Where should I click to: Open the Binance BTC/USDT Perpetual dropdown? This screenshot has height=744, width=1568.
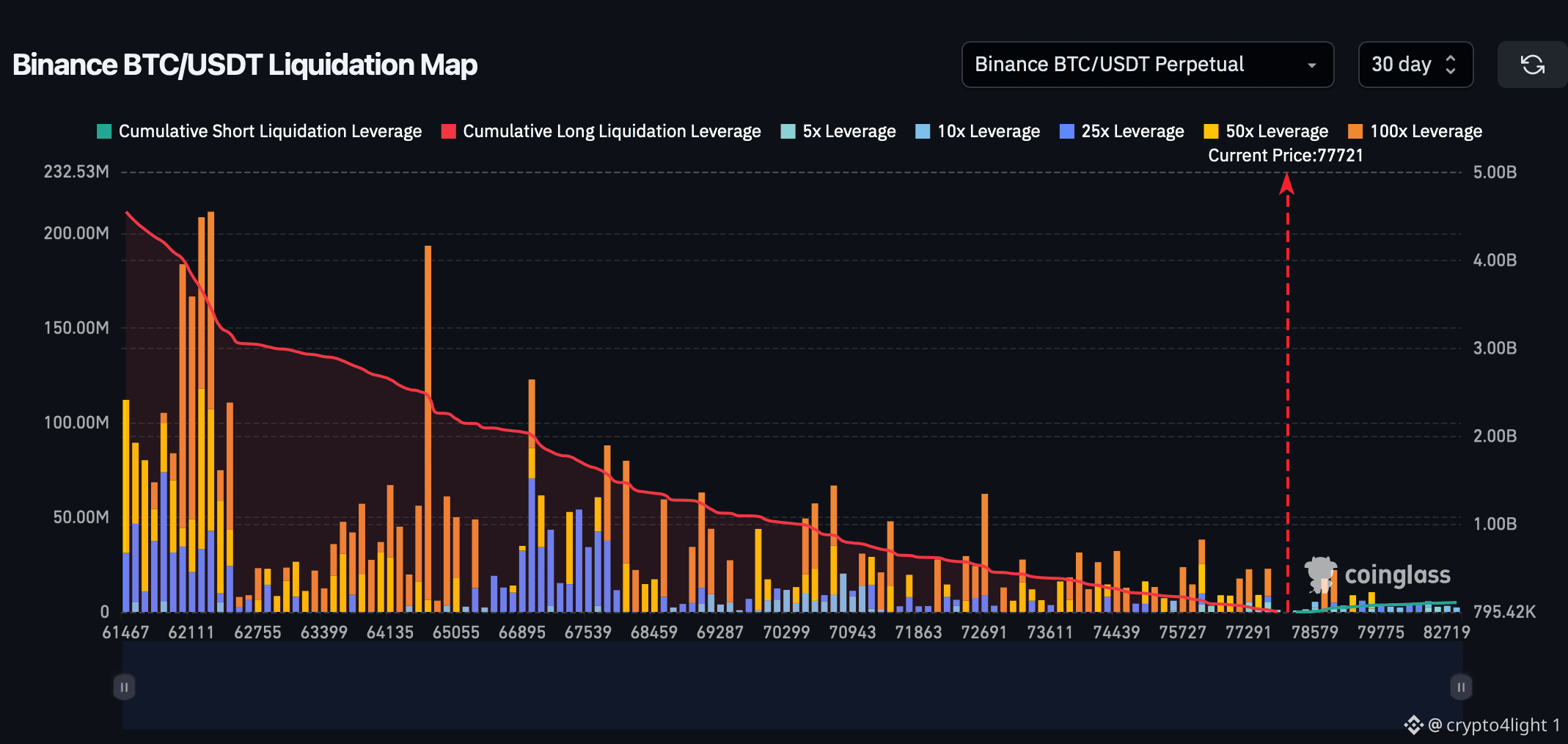(x=1147, y=65)
